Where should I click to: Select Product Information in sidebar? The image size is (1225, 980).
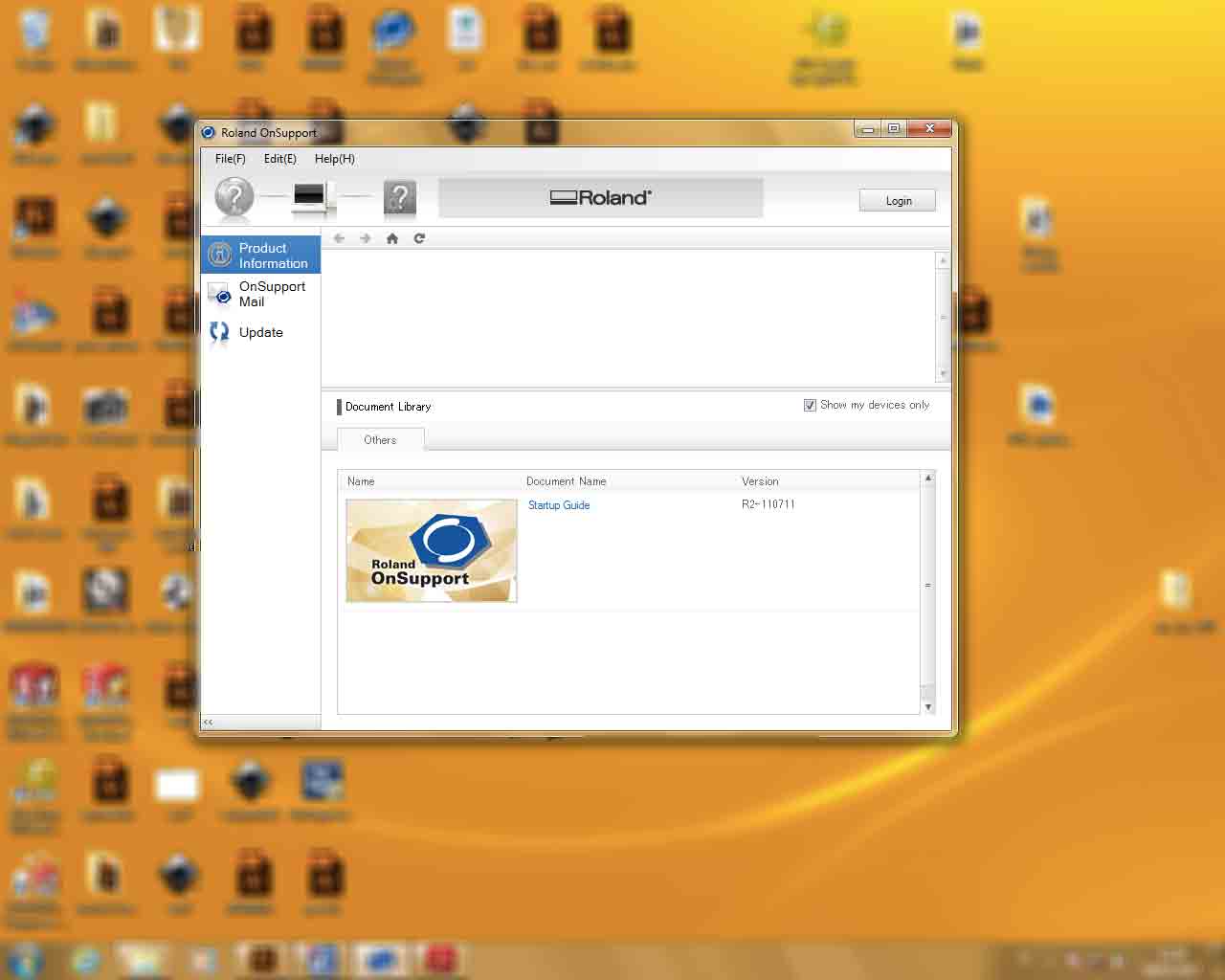point(260,256)
